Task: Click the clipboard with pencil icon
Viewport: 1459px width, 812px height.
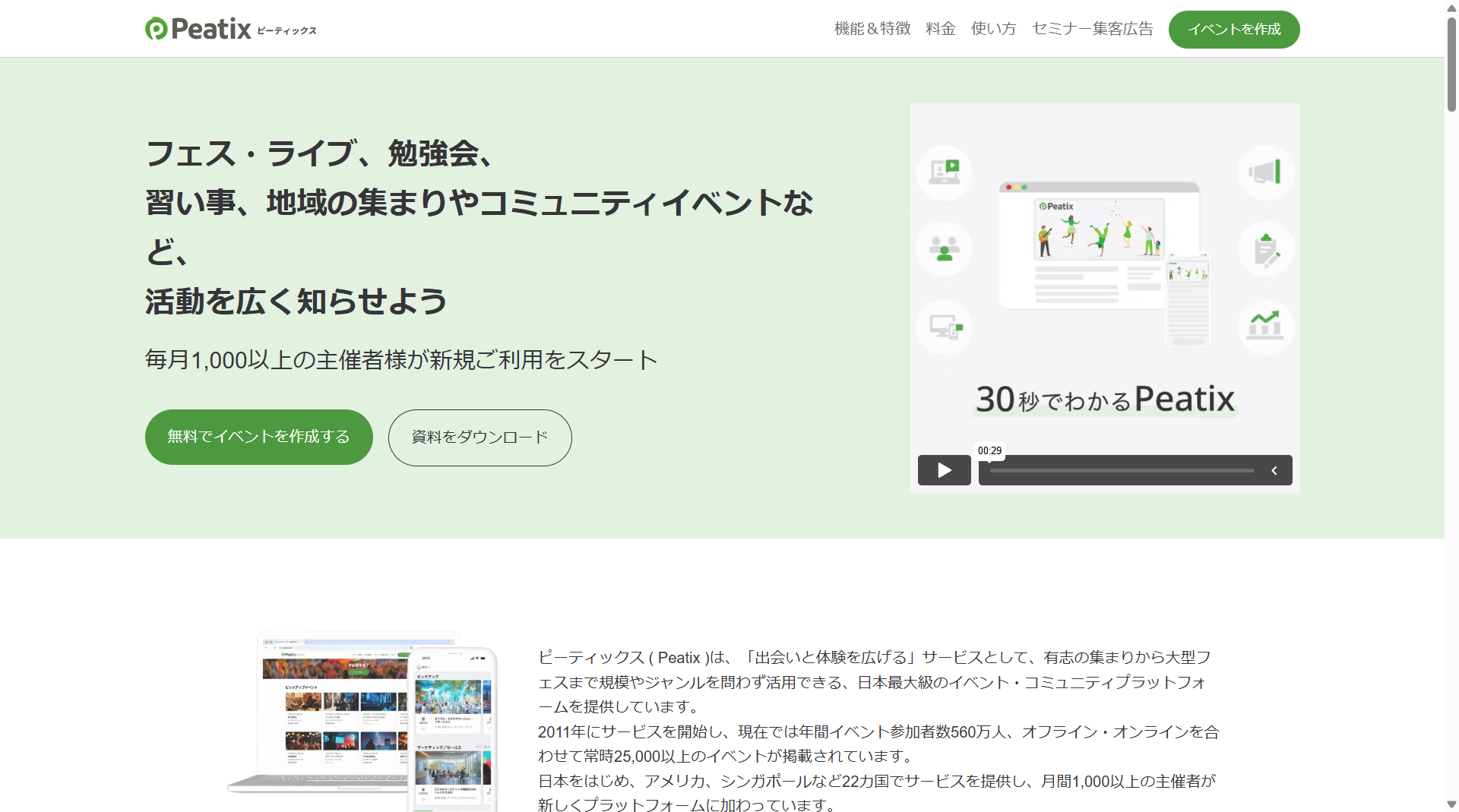Action: (1265, 250)
